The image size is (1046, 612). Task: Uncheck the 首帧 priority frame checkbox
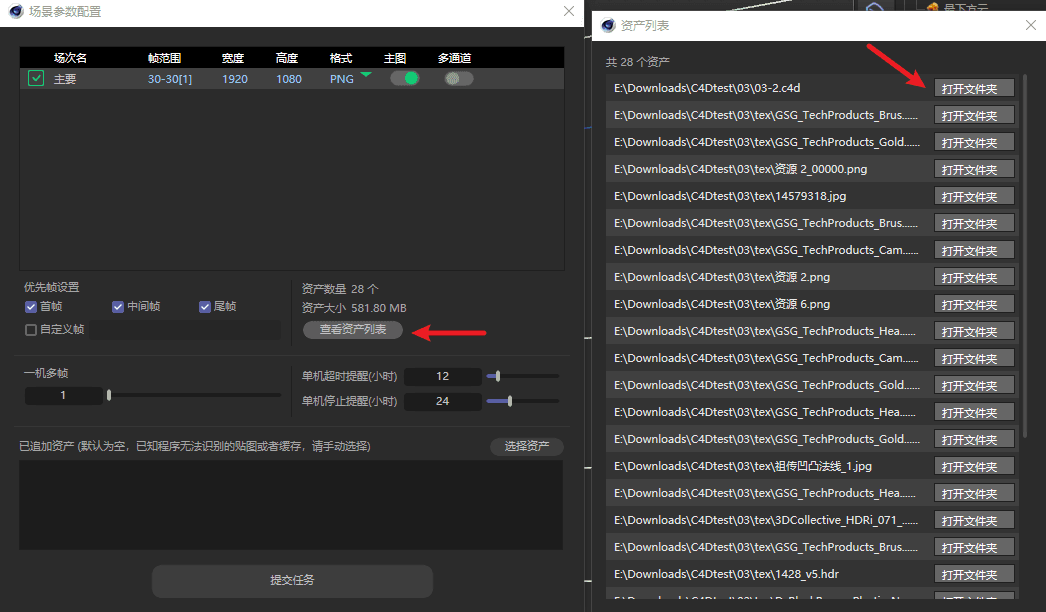pyautogui.click(x=31, y=307)
